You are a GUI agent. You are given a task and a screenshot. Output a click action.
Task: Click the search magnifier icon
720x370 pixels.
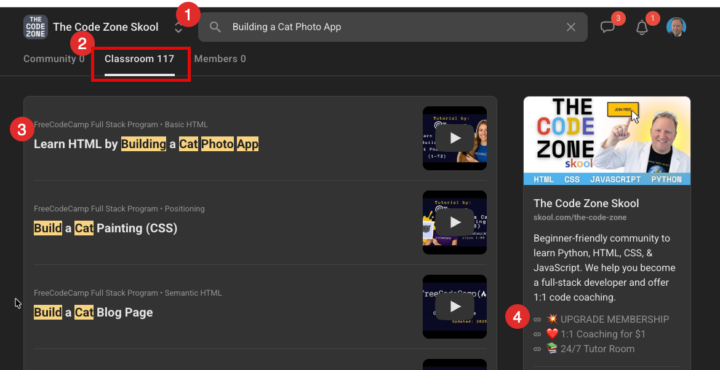pyautogui.click(x=215, y=27)
